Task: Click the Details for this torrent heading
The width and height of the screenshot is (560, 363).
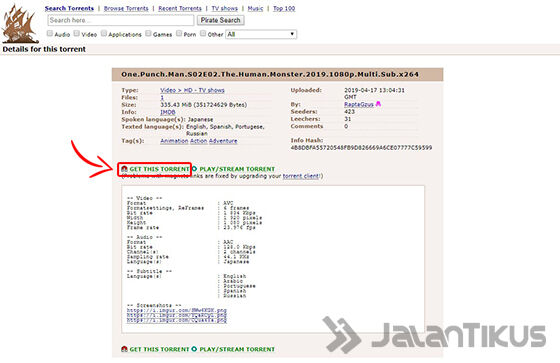Action: [x=44, y=49]
